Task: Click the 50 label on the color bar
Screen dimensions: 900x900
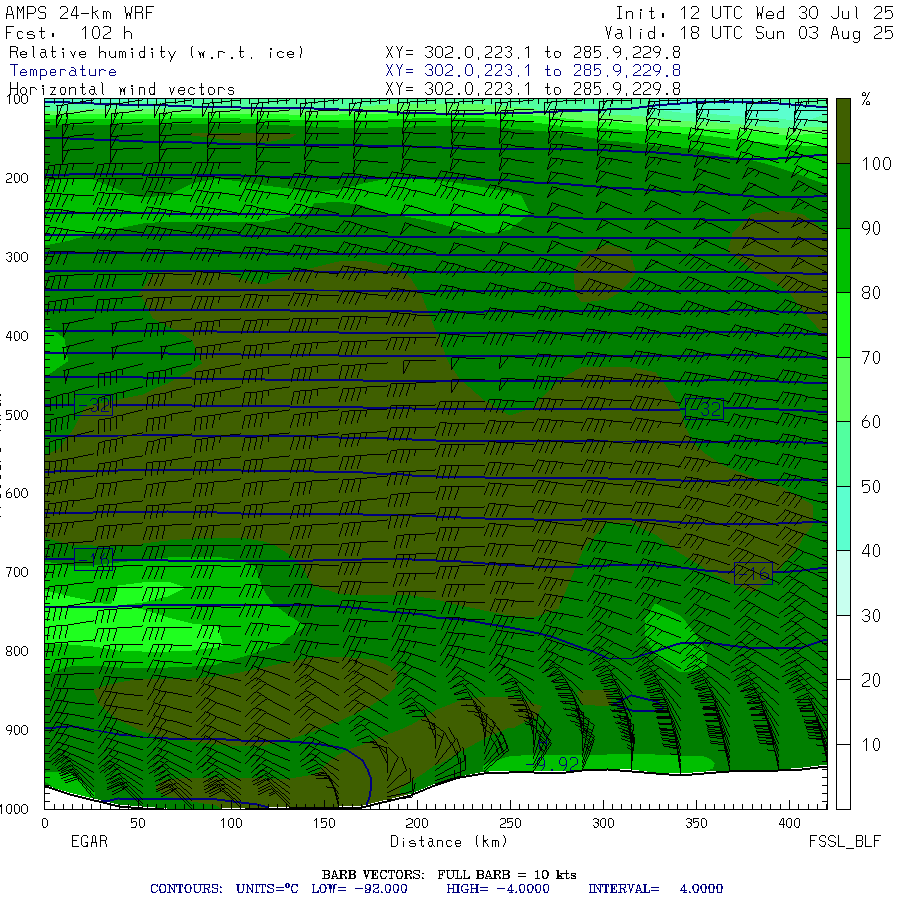Action: [871, 487]
